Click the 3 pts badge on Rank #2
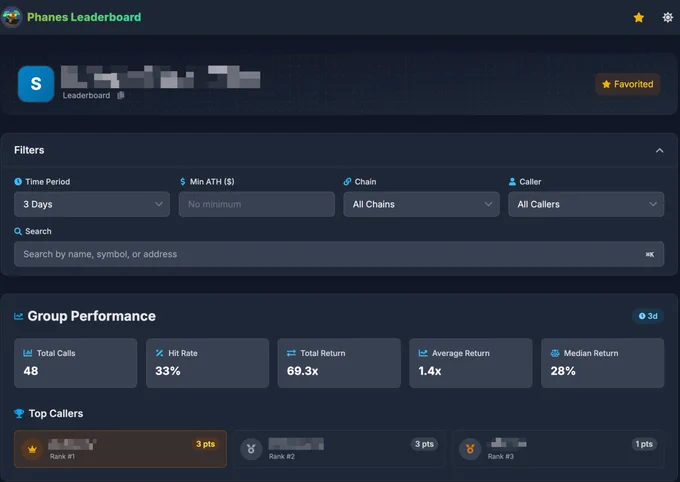The width and height of the screenshot is (680, 482). point(424,444)
